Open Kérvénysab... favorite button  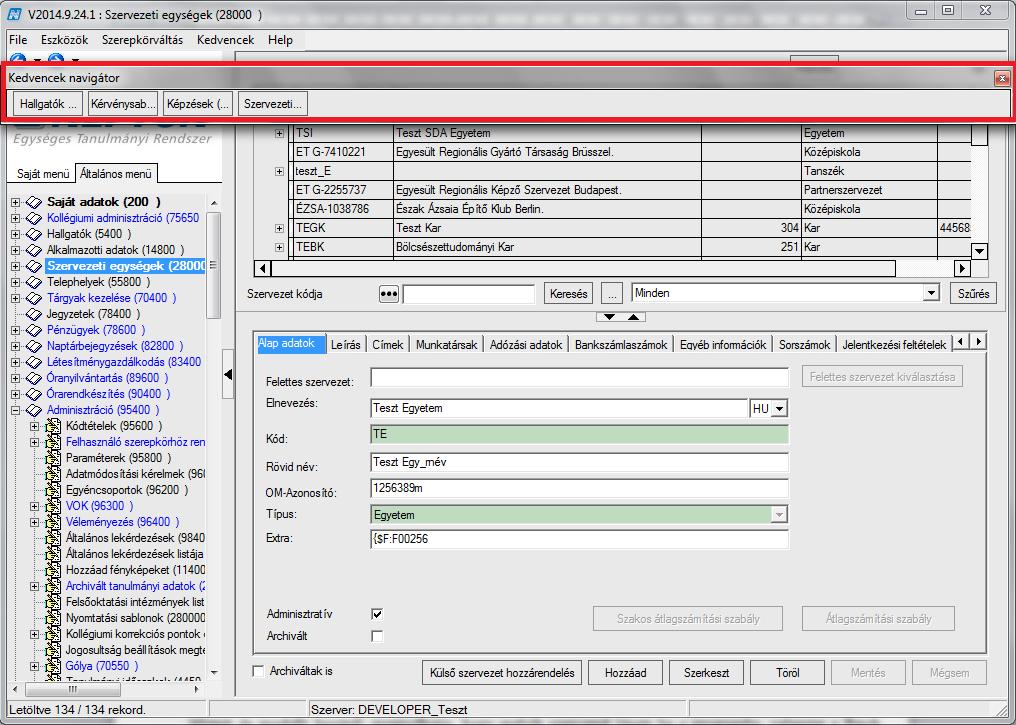[122, 104]
